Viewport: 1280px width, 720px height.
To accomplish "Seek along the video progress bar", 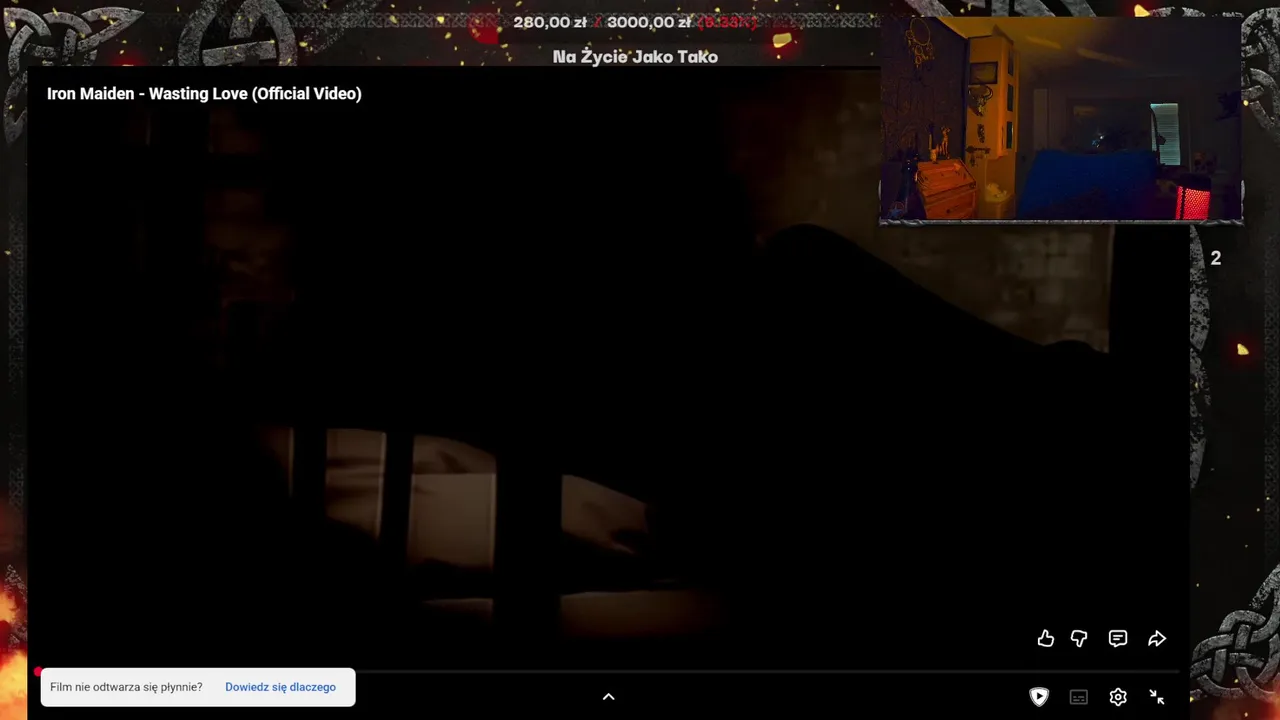I will (608, 672).
